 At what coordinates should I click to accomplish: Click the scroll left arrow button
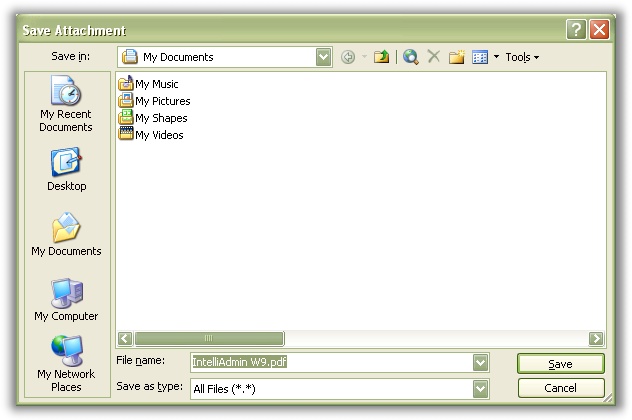pyautogui.click(x=125, y=338)
